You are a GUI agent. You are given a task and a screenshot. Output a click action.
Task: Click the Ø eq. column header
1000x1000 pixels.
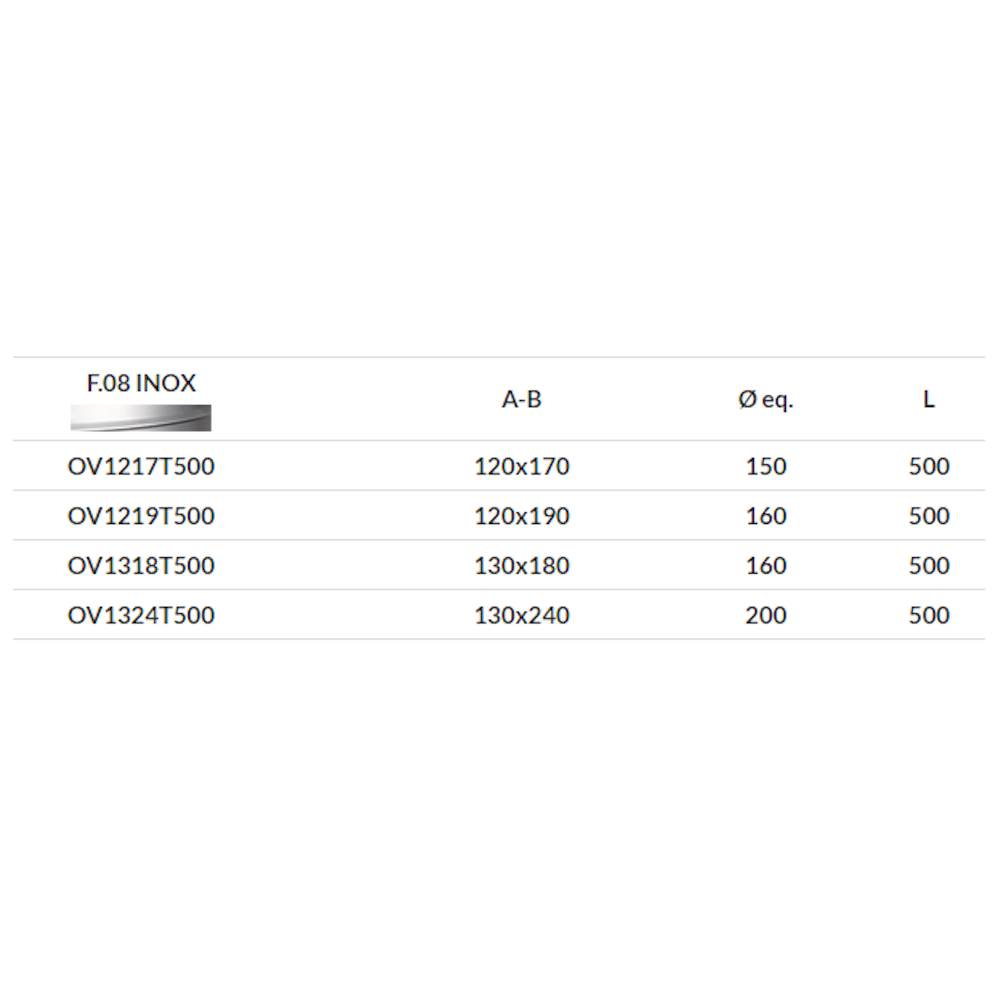766,400
